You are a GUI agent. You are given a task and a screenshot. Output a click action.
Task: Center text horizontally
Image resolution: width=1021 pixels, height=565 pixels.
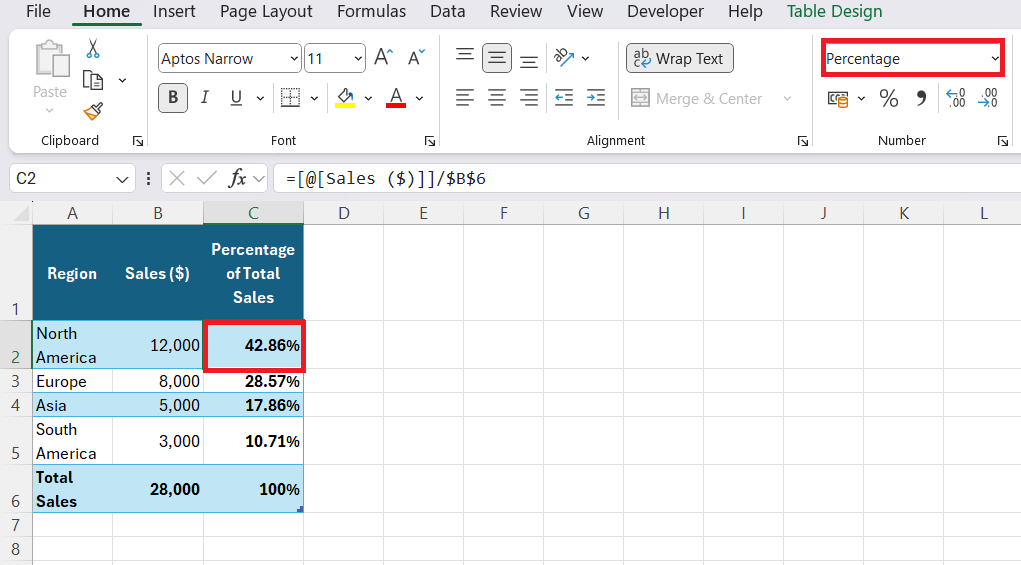point(497,98)
